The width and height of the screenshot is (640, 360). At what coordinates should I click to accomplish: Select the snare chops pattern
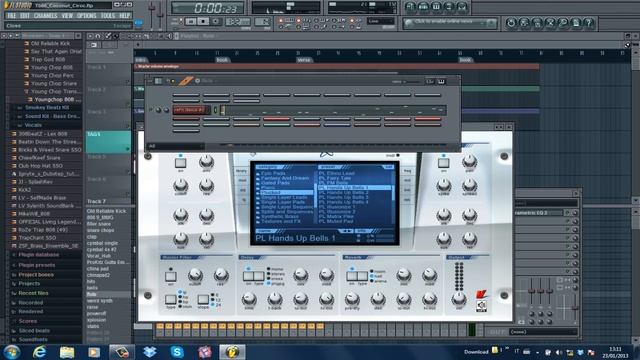(x=101, y=230)
